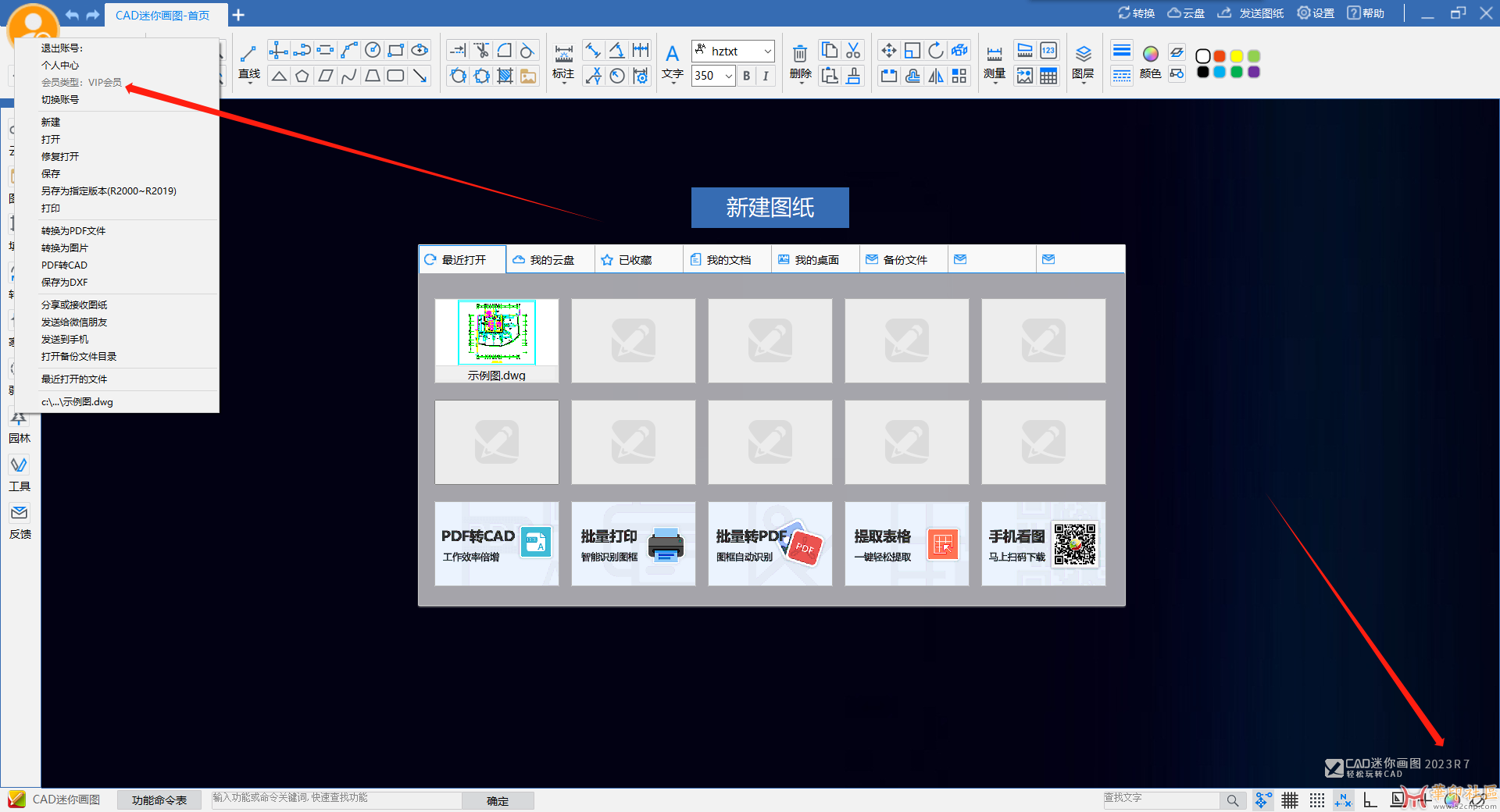Open the array tool with four squares
Viewport: 1500px width, 812px height.
pos(959,76)
